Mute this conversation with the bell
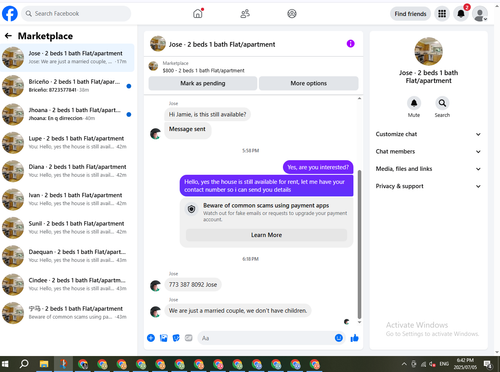This screenshot has width=500, height=372. (414, 103)
